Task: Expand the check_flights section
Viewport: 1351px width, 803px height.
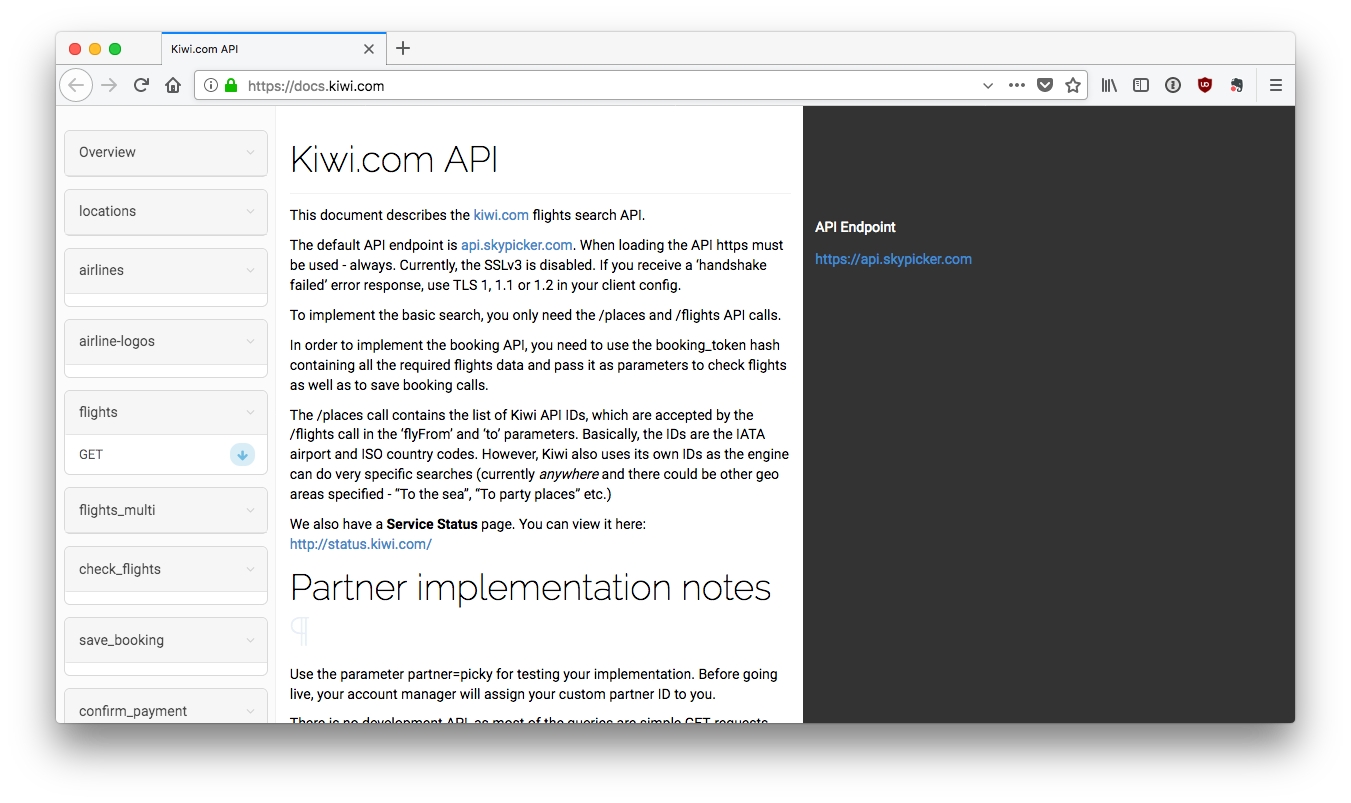Action: [x=166, y=570]
